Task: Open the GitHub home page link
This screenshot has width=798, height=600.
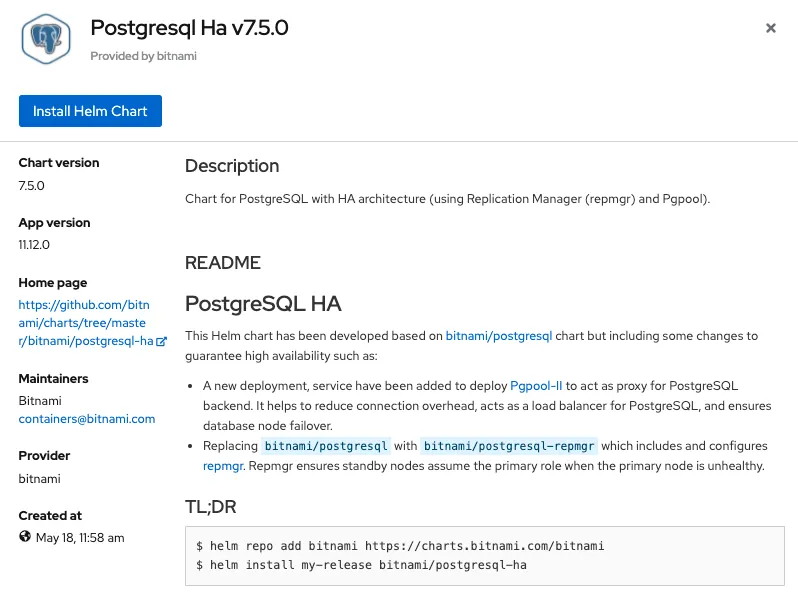Action: pos(84,322)
